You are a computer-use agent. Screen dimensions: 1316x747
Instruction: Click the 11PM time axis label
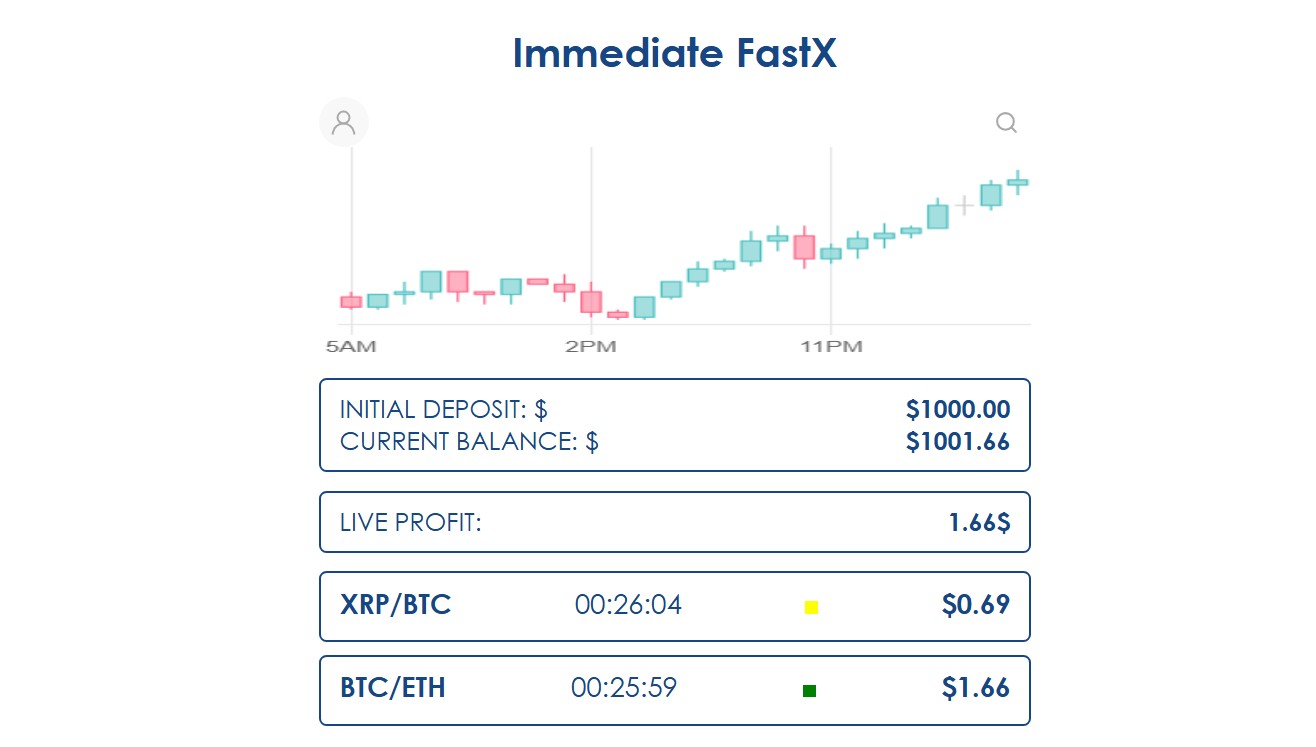[x=830, y=347]
